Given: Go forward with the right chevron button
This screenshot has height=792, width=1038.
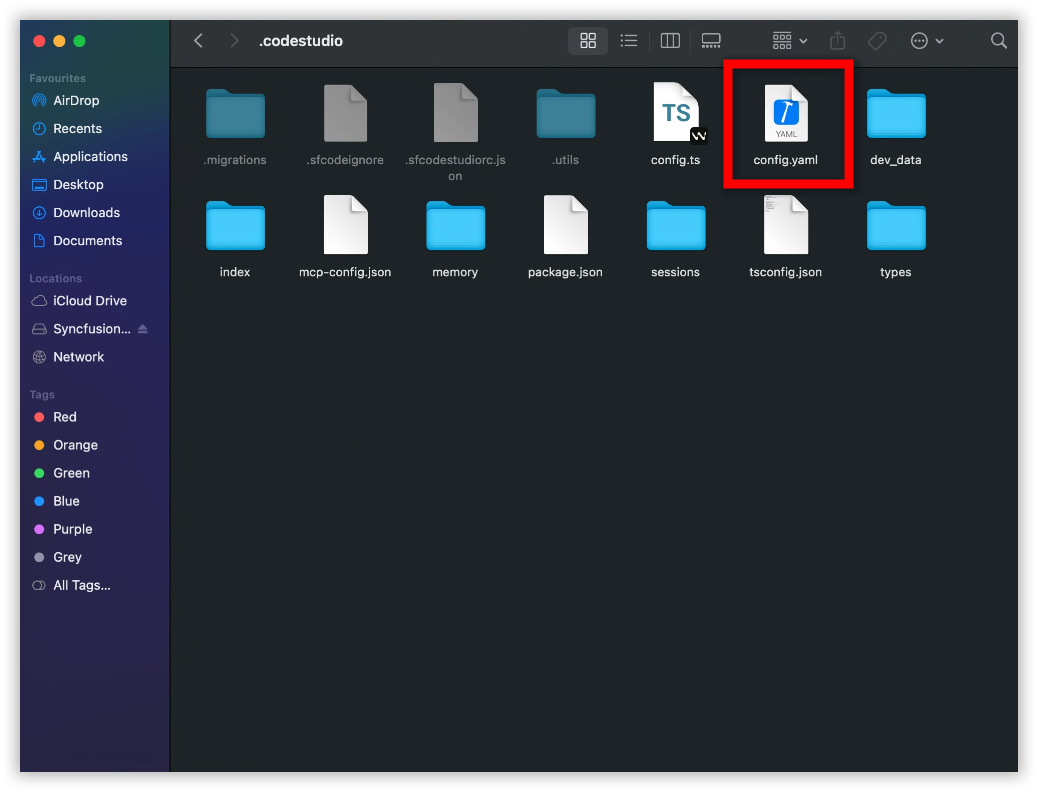Looking at the screenshot, I should tap(234, 41).
